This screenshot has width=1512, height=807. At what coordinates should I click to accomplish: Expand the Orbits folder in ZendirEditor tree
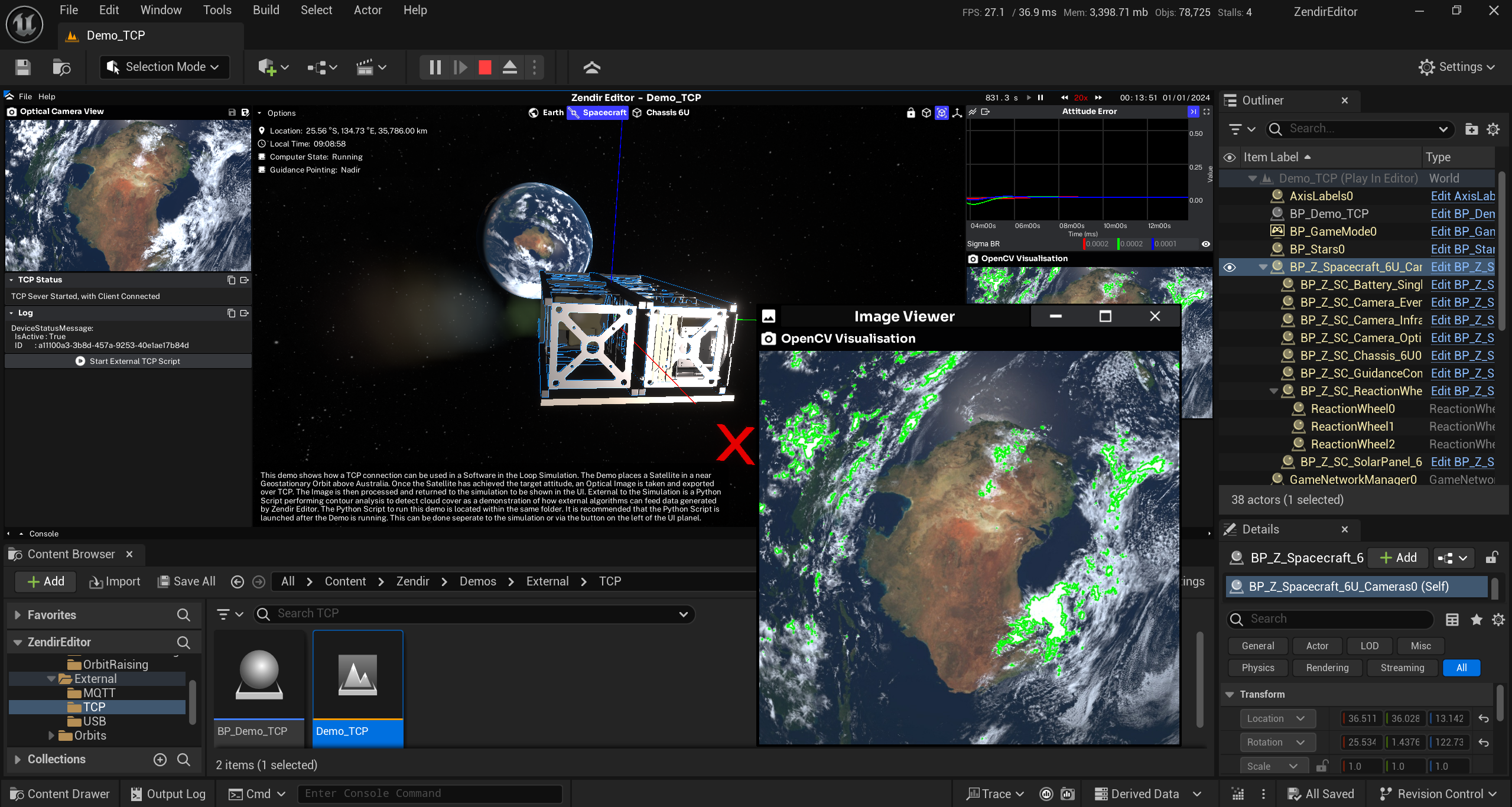[51, 736]
